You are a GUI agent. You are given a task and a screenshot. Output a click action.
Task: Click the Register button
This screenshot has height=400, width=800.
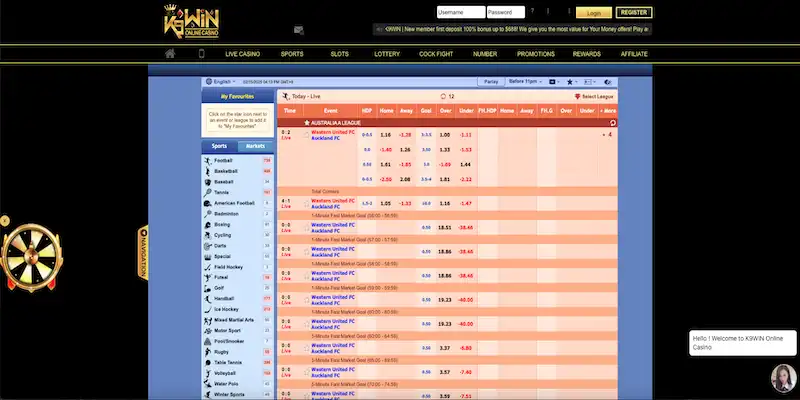pyautogui.click(x=634, y=13)
